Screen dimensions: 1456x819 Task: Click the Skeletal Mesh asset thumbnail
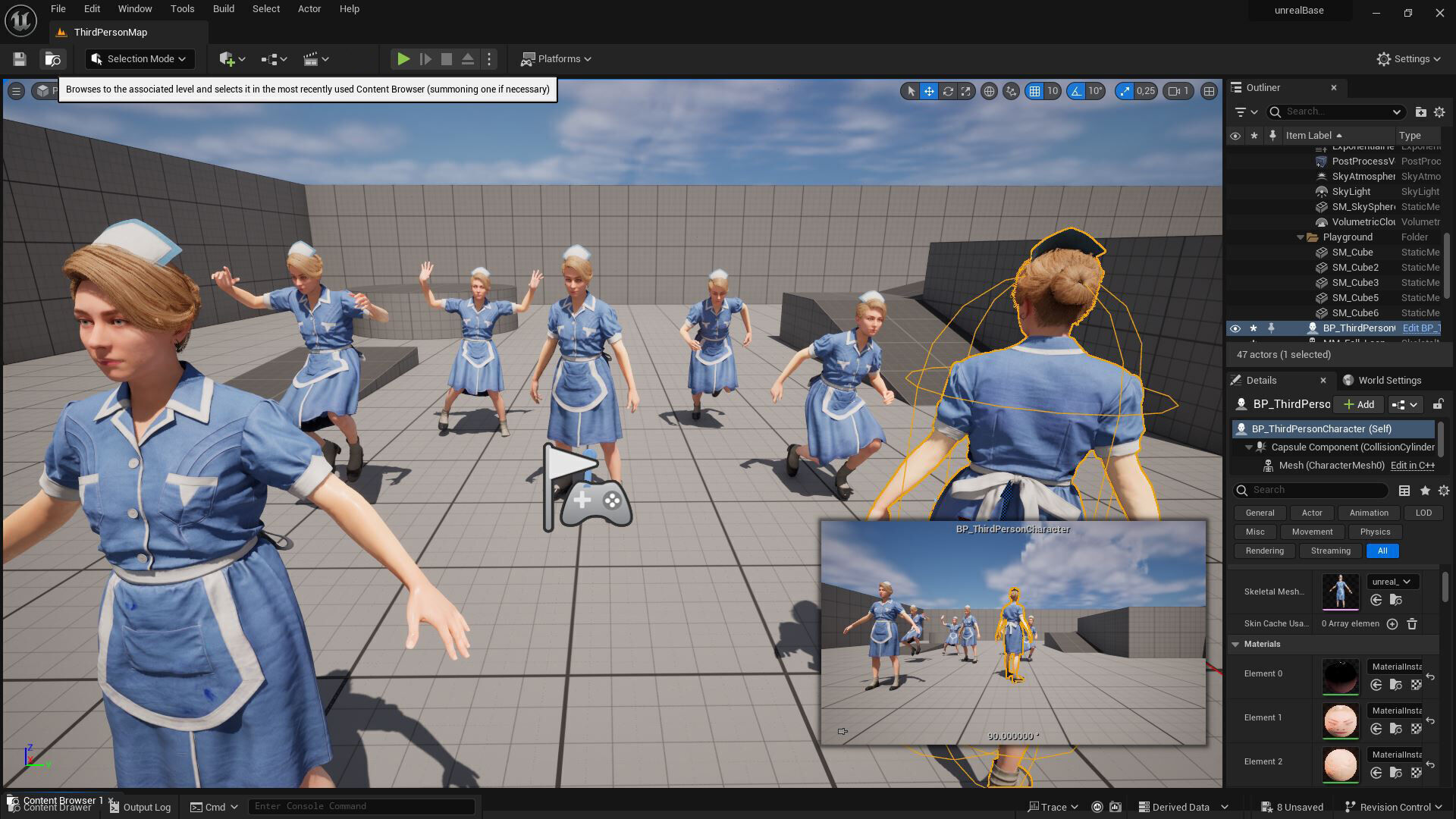[1340, 591]
